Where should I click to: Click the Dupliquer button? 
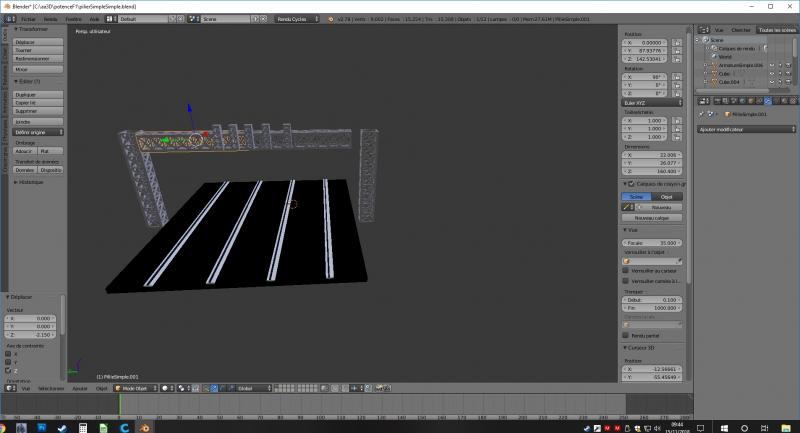tap(25, 93)
